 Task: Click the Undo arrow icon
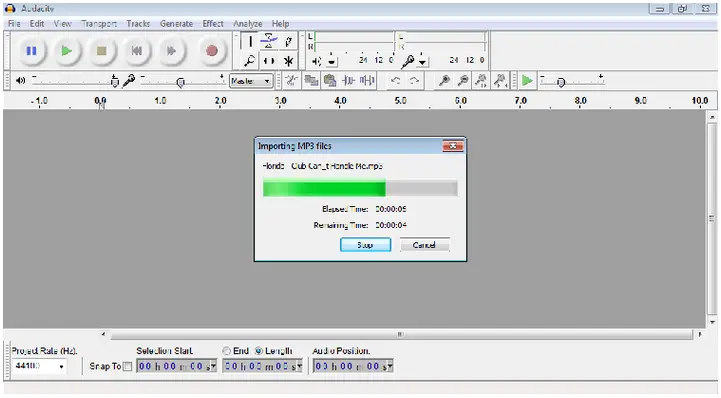[x=395, y=81]
